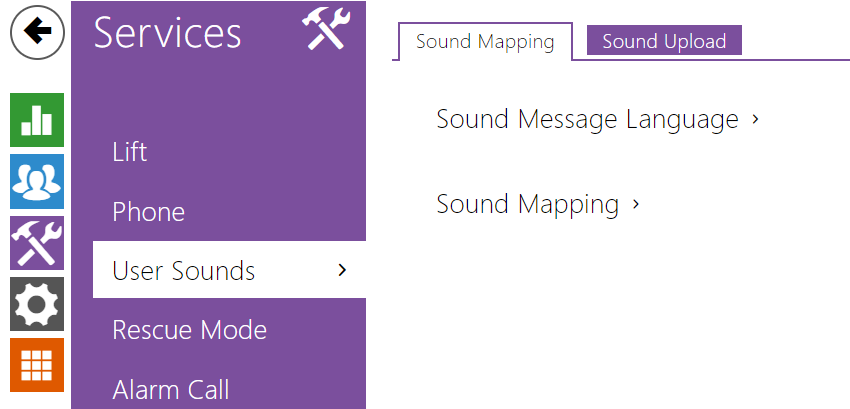The height and width of the screenshot is (409, 850).
Task: Expand the chevron after Sound Message Language
Action: (x=755, y=119)
